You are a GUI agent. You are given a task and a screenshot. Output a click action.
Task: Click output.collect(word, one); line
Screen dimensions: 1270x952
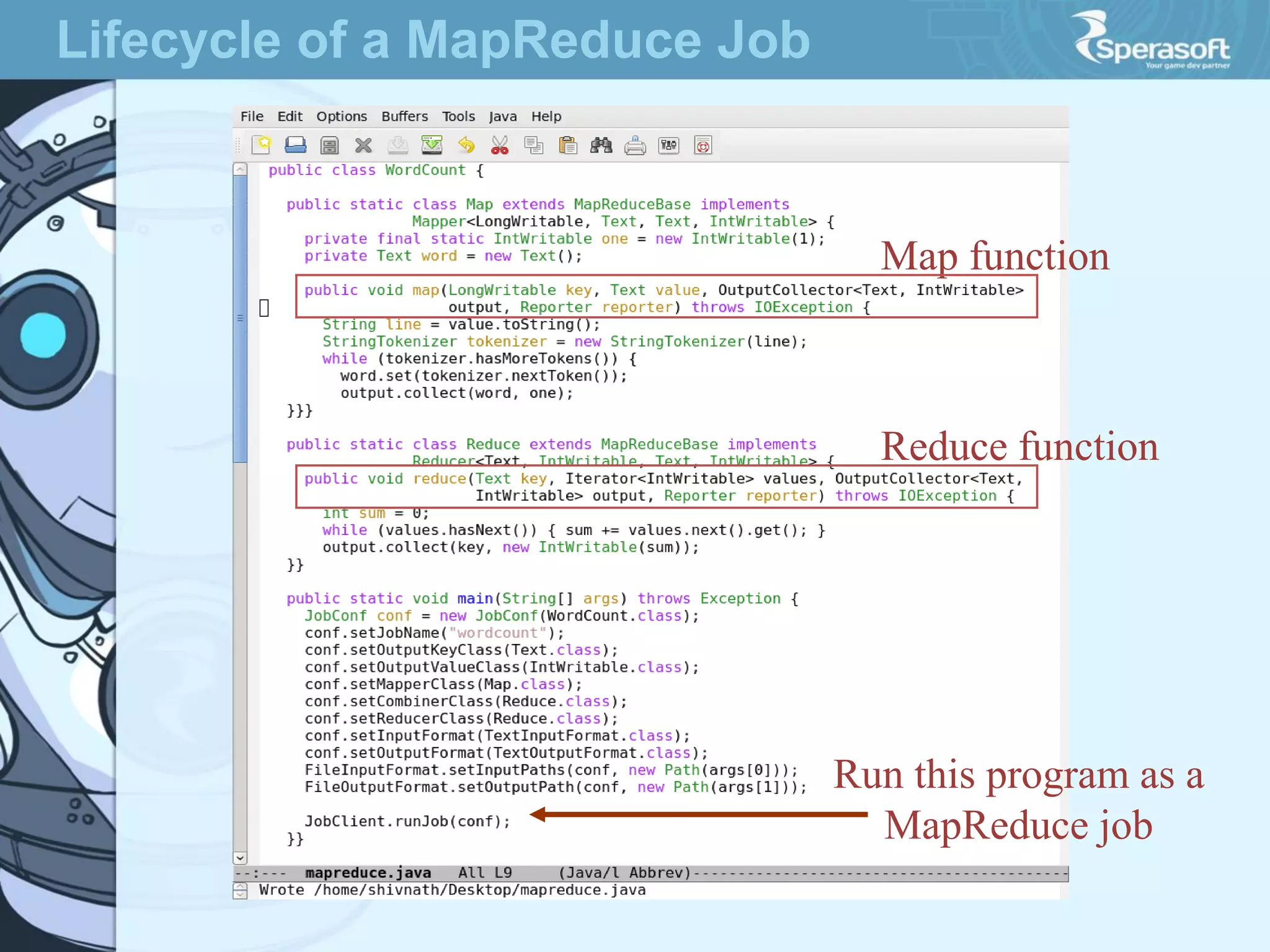(456, 393)
